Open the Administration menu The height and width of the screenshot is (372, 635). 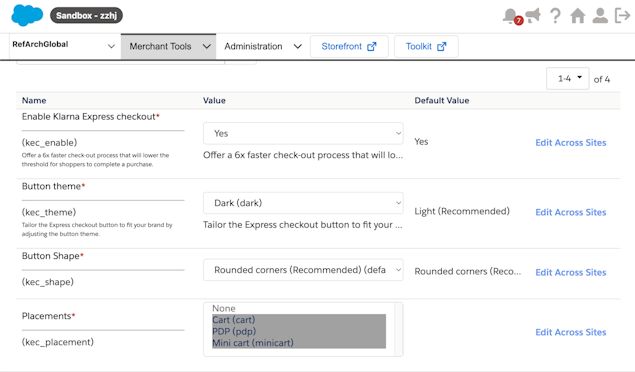(263, 46)
